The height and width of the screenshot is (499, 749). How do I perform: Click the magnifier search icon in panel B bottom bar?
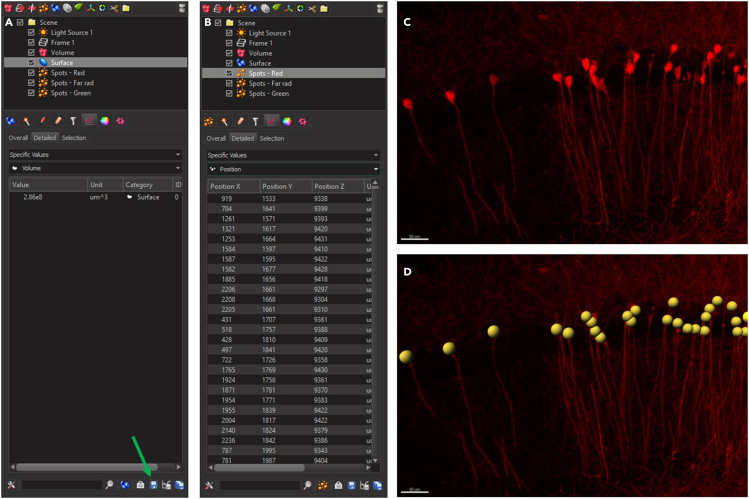click(x=308, y=485)
